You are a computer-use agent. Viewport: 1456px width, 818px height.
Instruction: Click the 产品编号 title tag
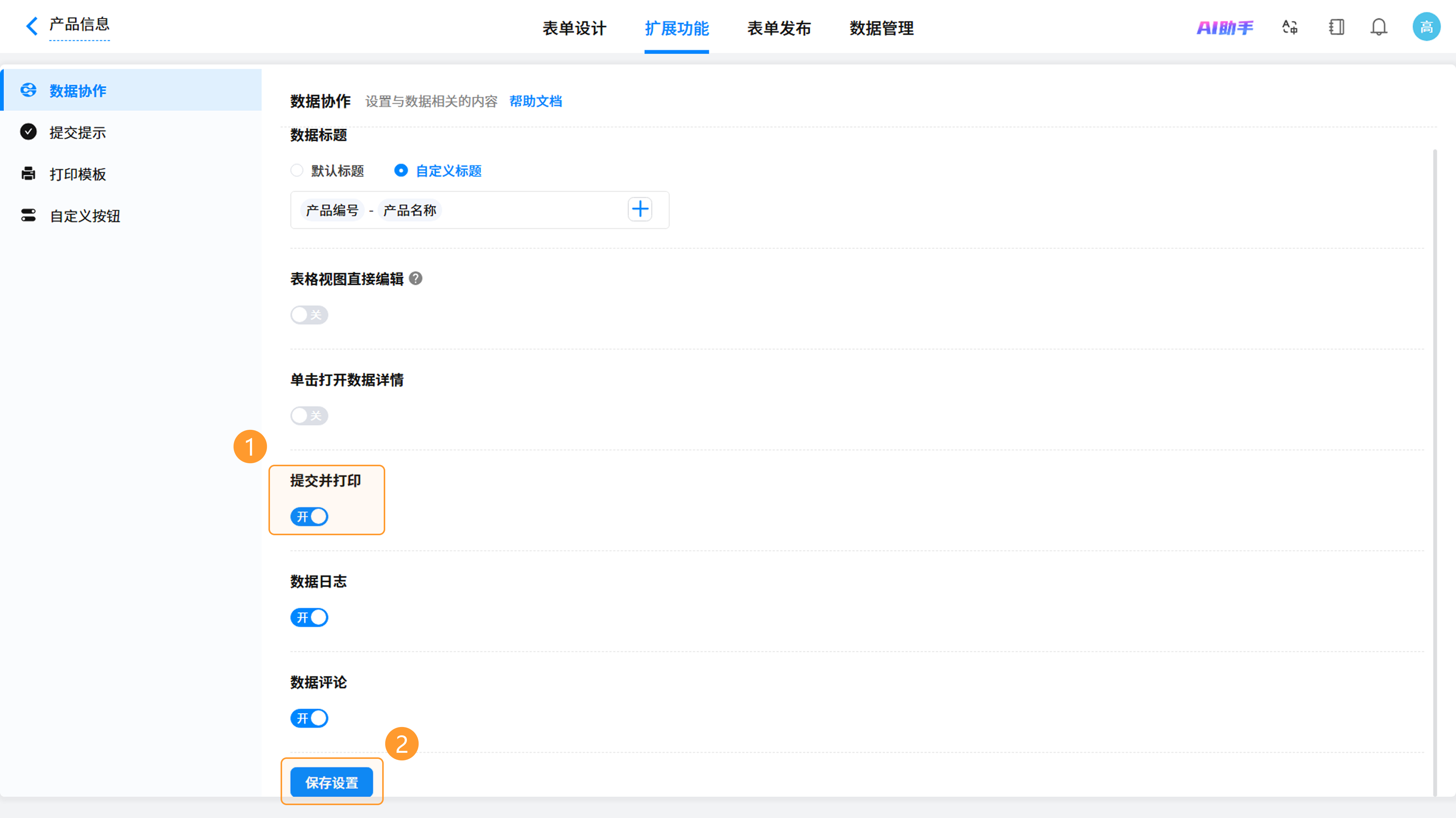(x=333, y=210)
